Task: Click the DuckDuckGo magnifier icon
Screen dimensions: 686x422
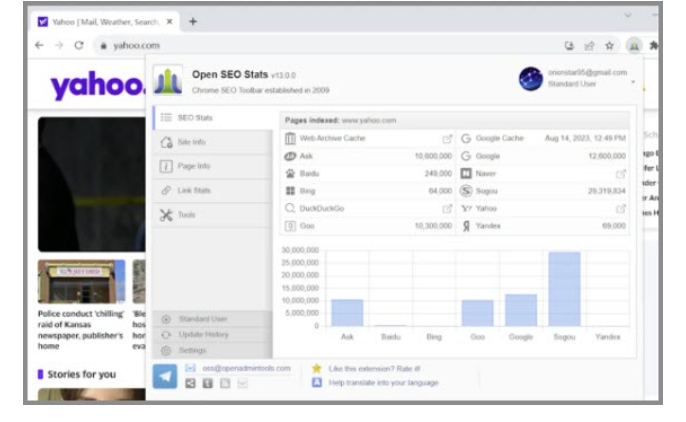Action: (290, 208)
